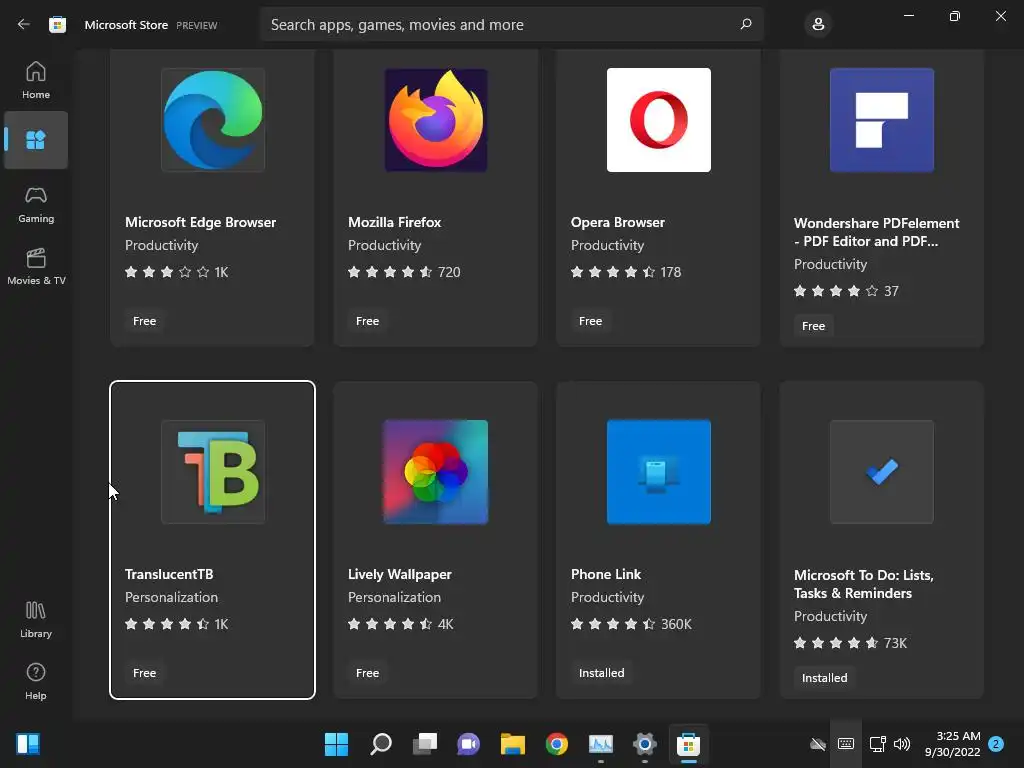Click the Lively Wallpaper app icon

pyautogui.click(x=436, y=472)
